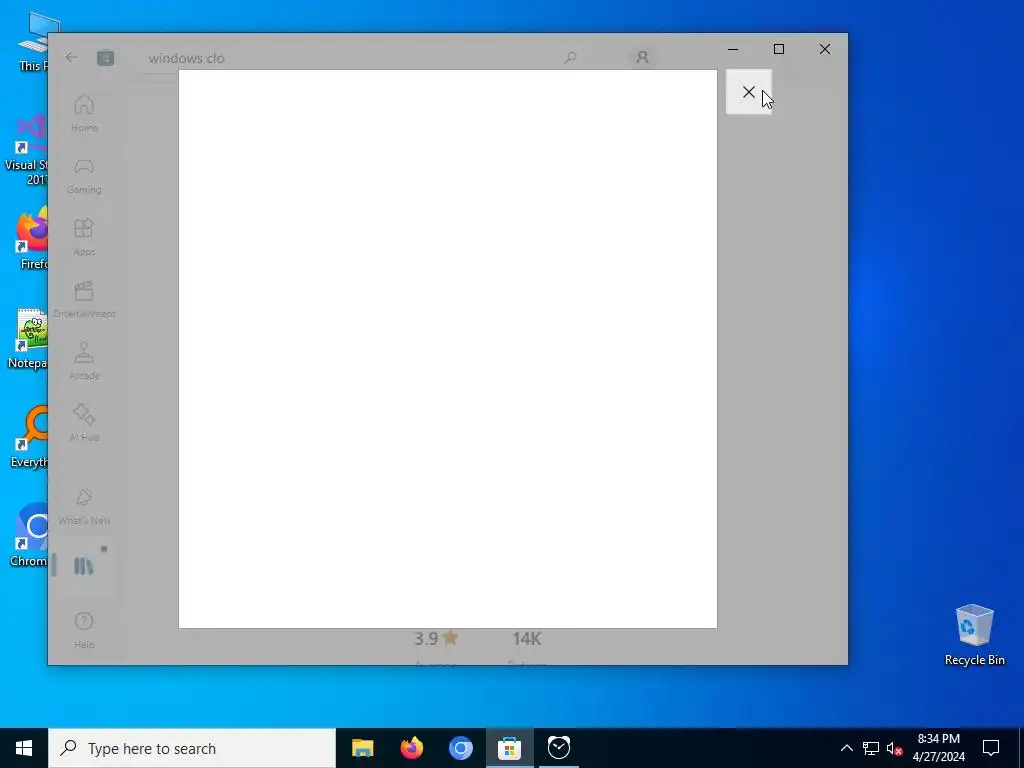Open Entertainment section in the sidebar

[x=84, y=300]
